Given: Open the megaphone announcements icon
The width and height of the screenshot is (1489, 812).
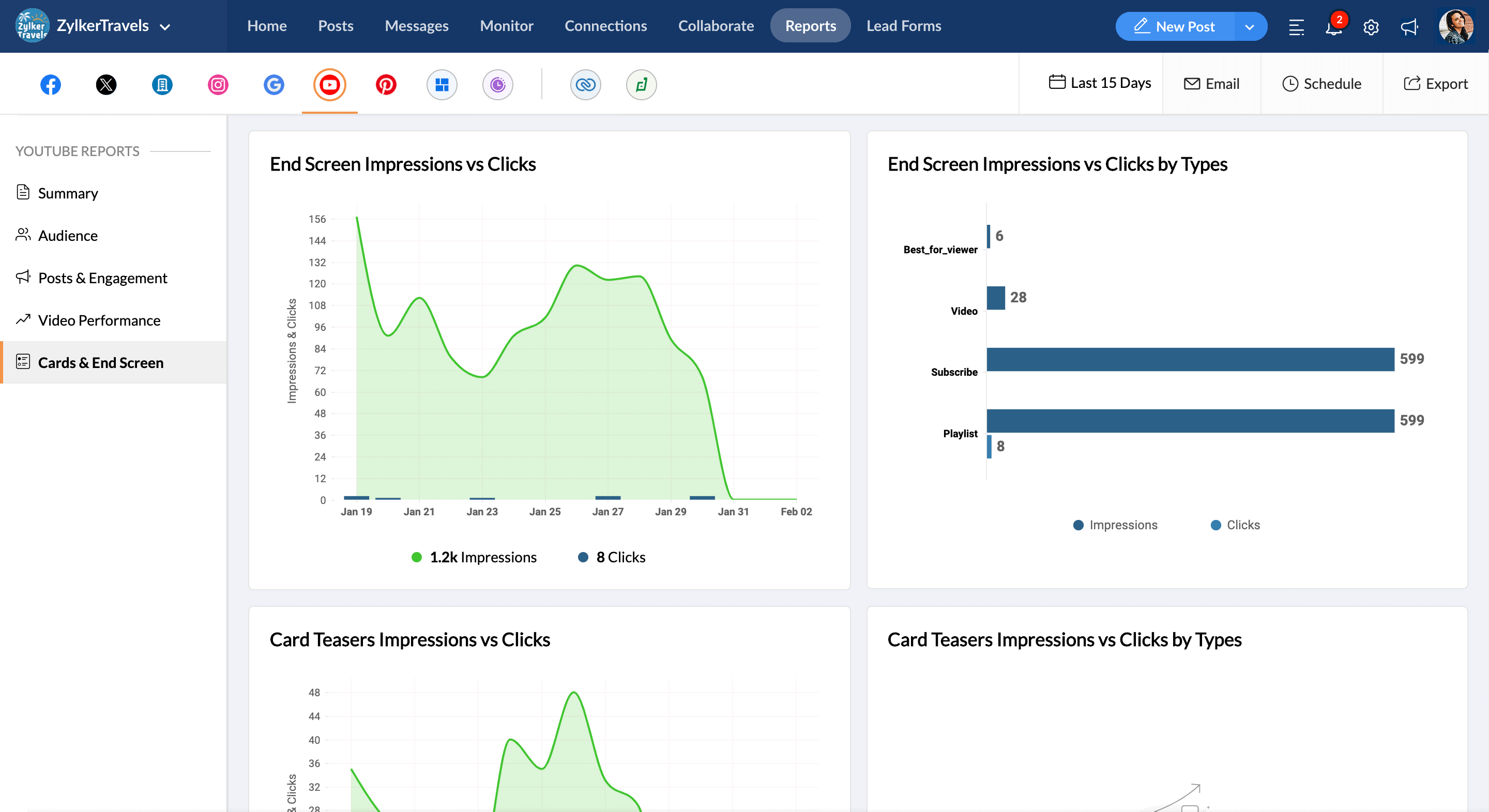Looking at the screenshot, I should click(x=1412, y=26).
